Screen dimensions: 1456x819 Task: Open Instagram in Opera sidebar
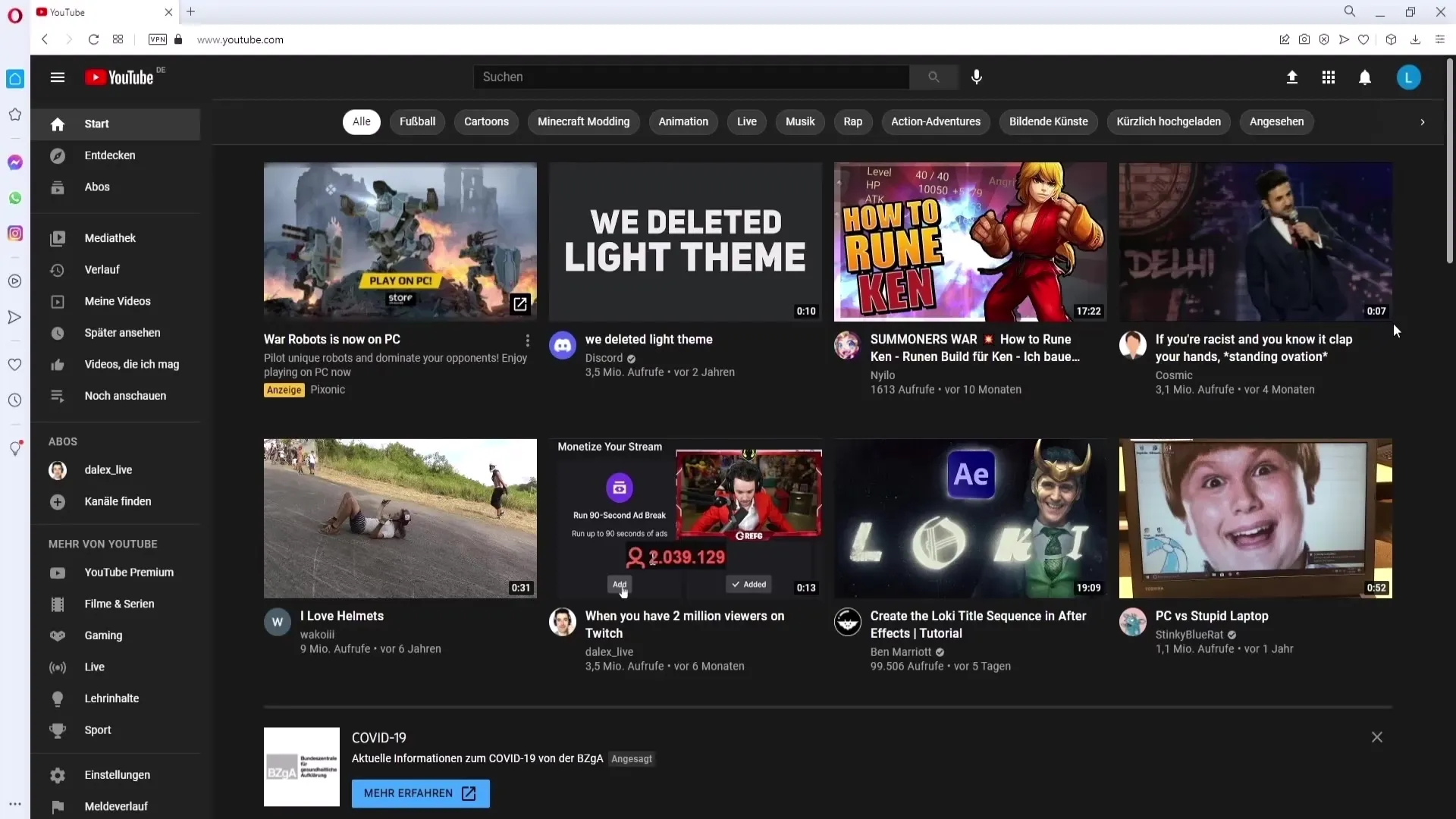pyautogui.click(x=15, y=234)
